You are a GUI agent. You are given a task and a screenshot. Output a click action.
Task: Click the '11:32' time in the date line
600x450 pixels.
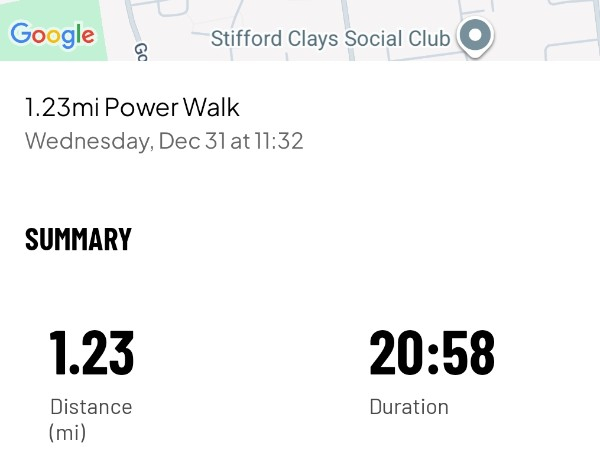pyautogui.click(x=279, y=141)
